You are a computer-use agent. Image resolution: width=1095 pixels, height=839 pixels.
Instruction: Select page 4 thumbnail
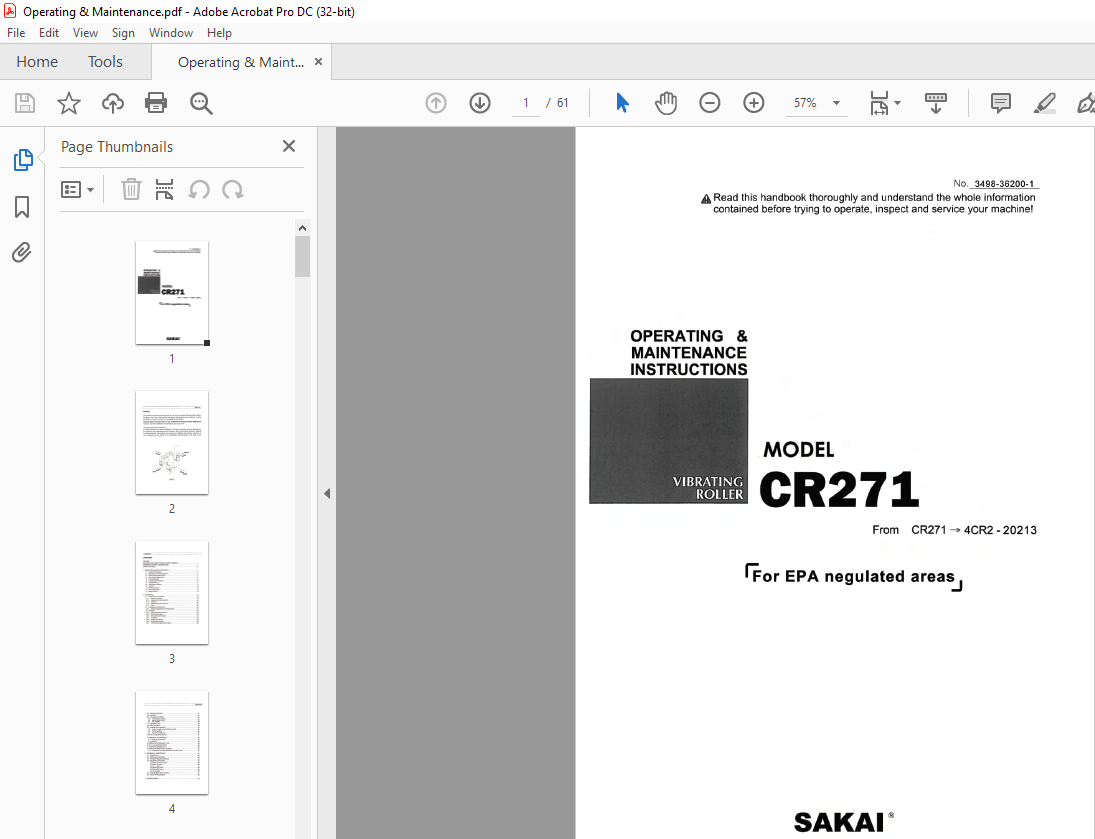tap(172, 743)
